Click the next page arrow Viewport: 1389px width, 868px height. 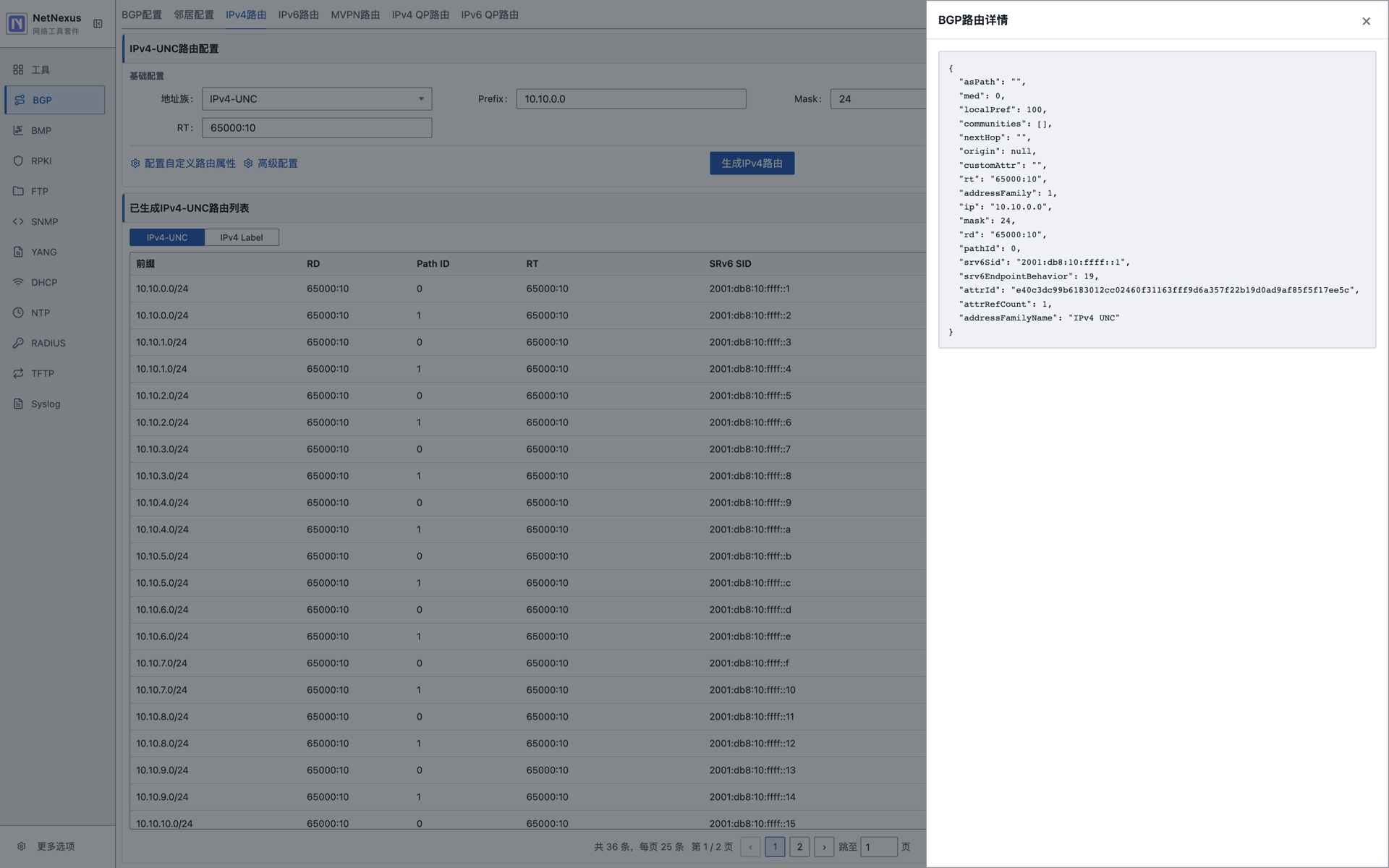pyautogui.click(x=824, y=847)
